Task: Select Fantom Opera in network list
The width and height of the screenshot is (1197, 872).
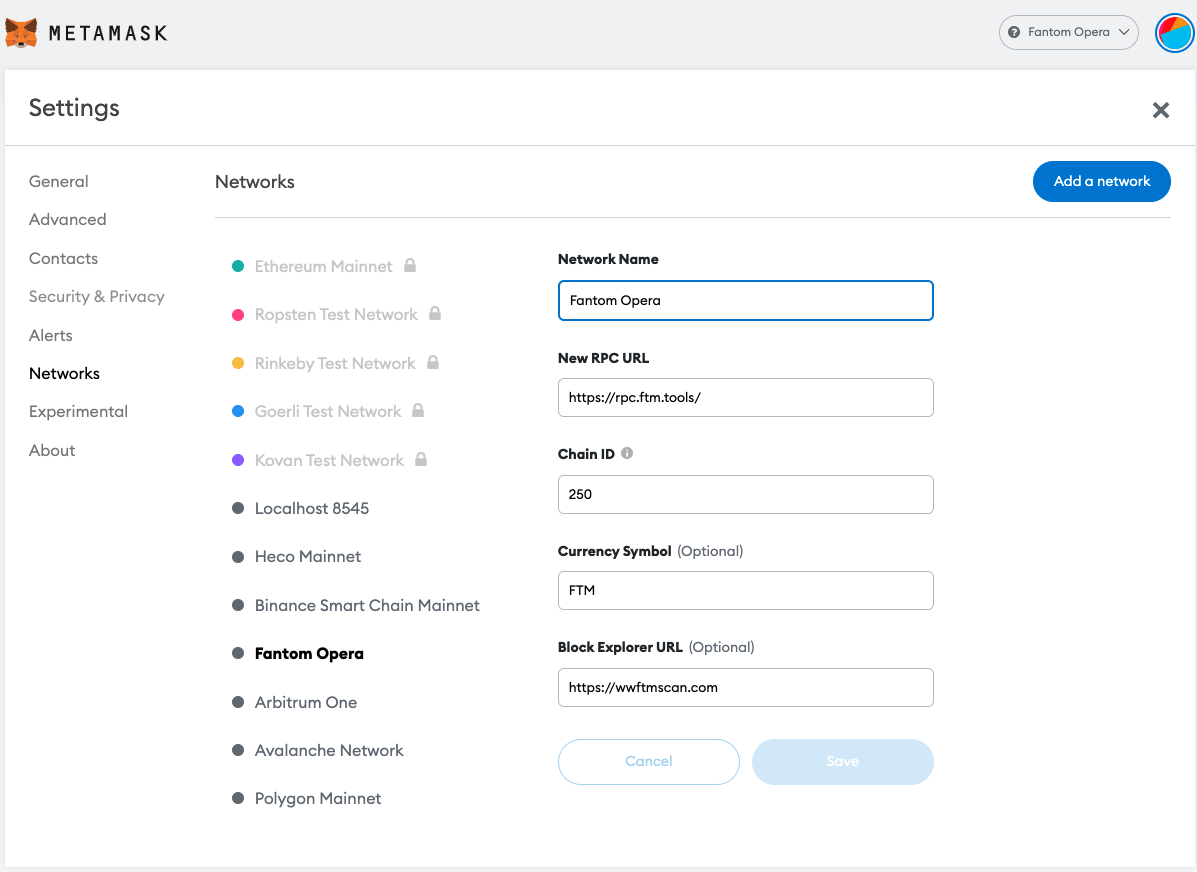Action: pyautogui.click(x=309, y=653)
